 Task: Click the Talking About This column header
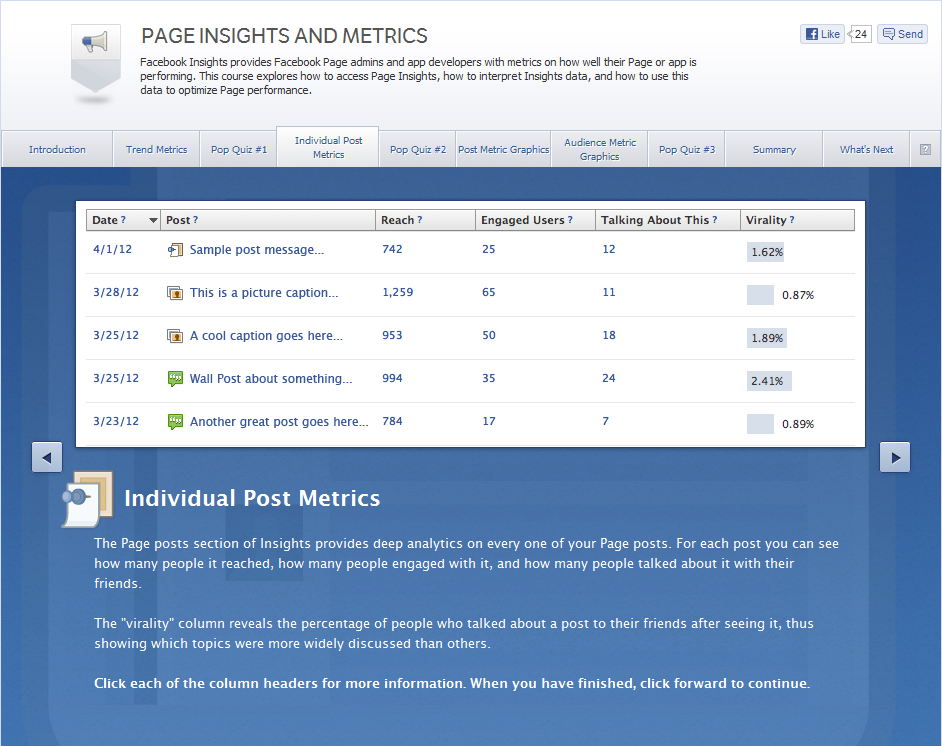click(667, 220)
